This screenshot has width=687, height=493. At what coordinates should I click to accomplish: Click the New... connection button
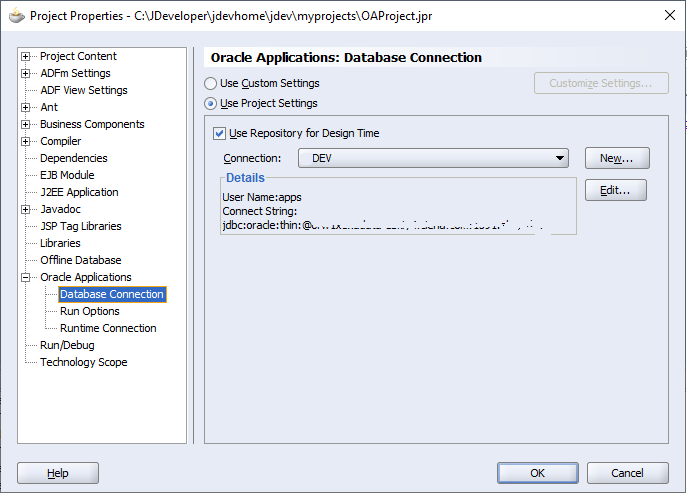coord(617,158)
